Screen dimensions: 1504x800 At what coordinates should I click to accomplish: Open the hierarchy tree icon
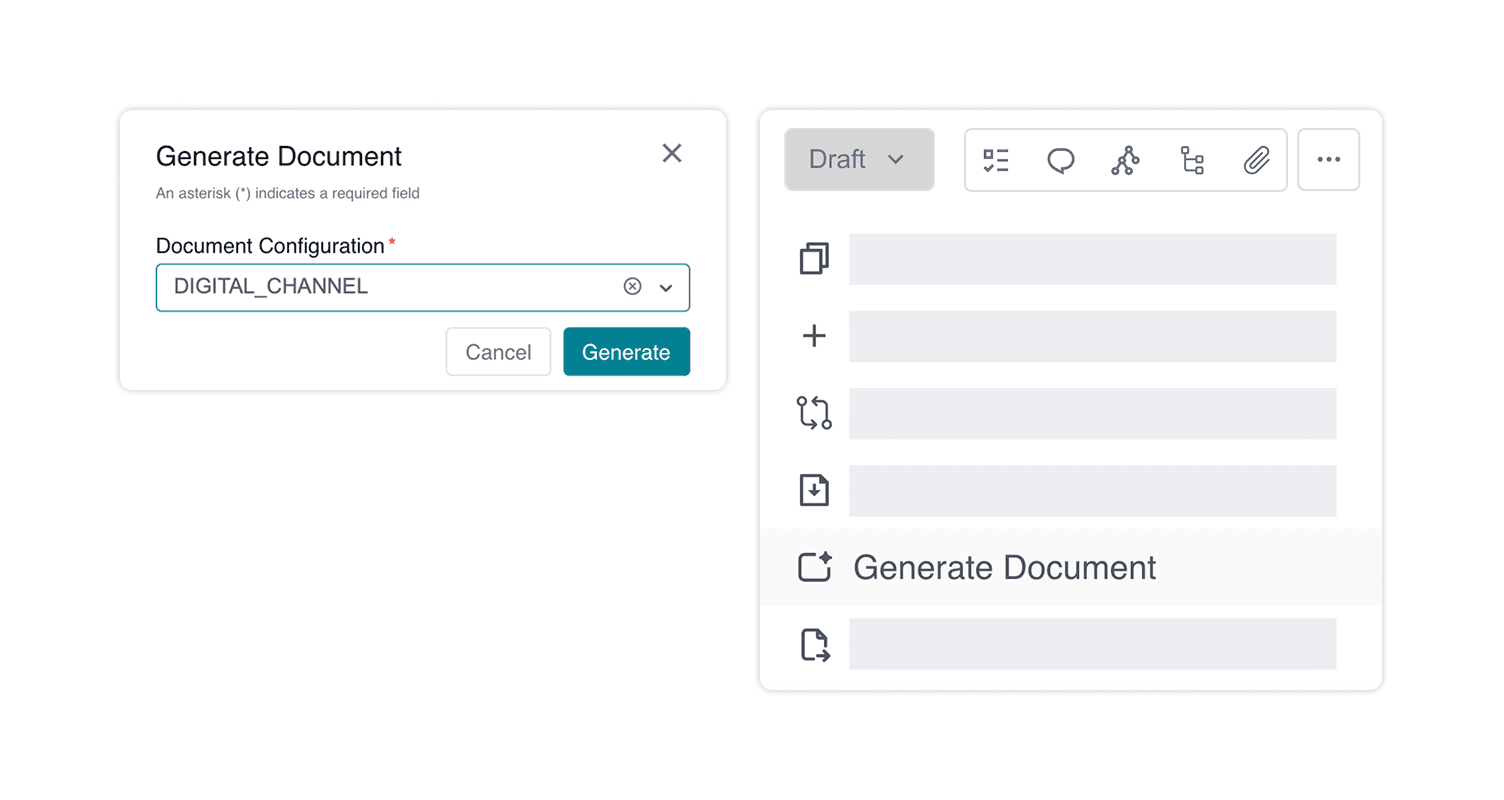tap(1192, 160)
